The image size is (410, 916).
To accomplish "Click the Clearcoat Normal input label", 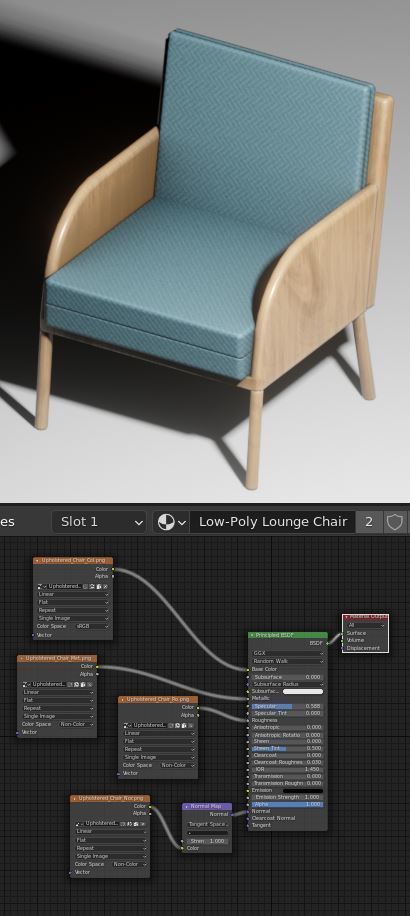I will point(272,818).
